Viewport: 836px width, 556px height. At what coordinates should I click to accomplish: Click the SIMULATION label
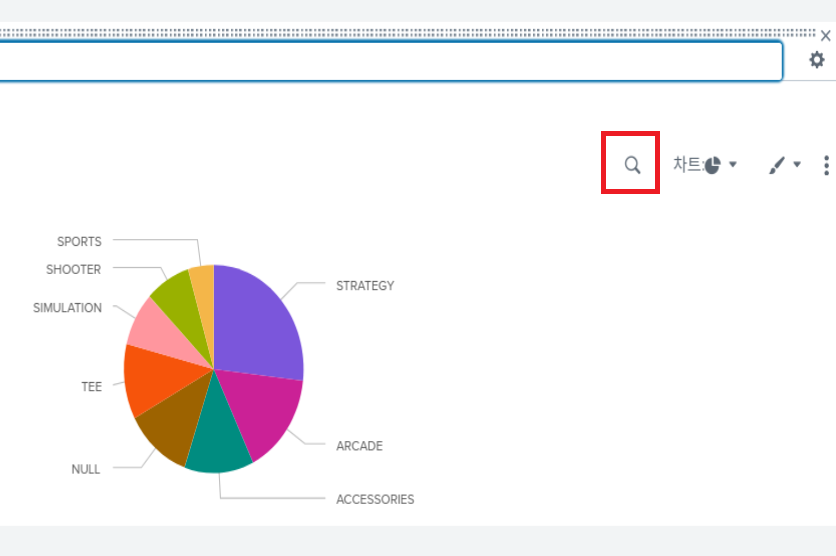click(x=67, y=308)
